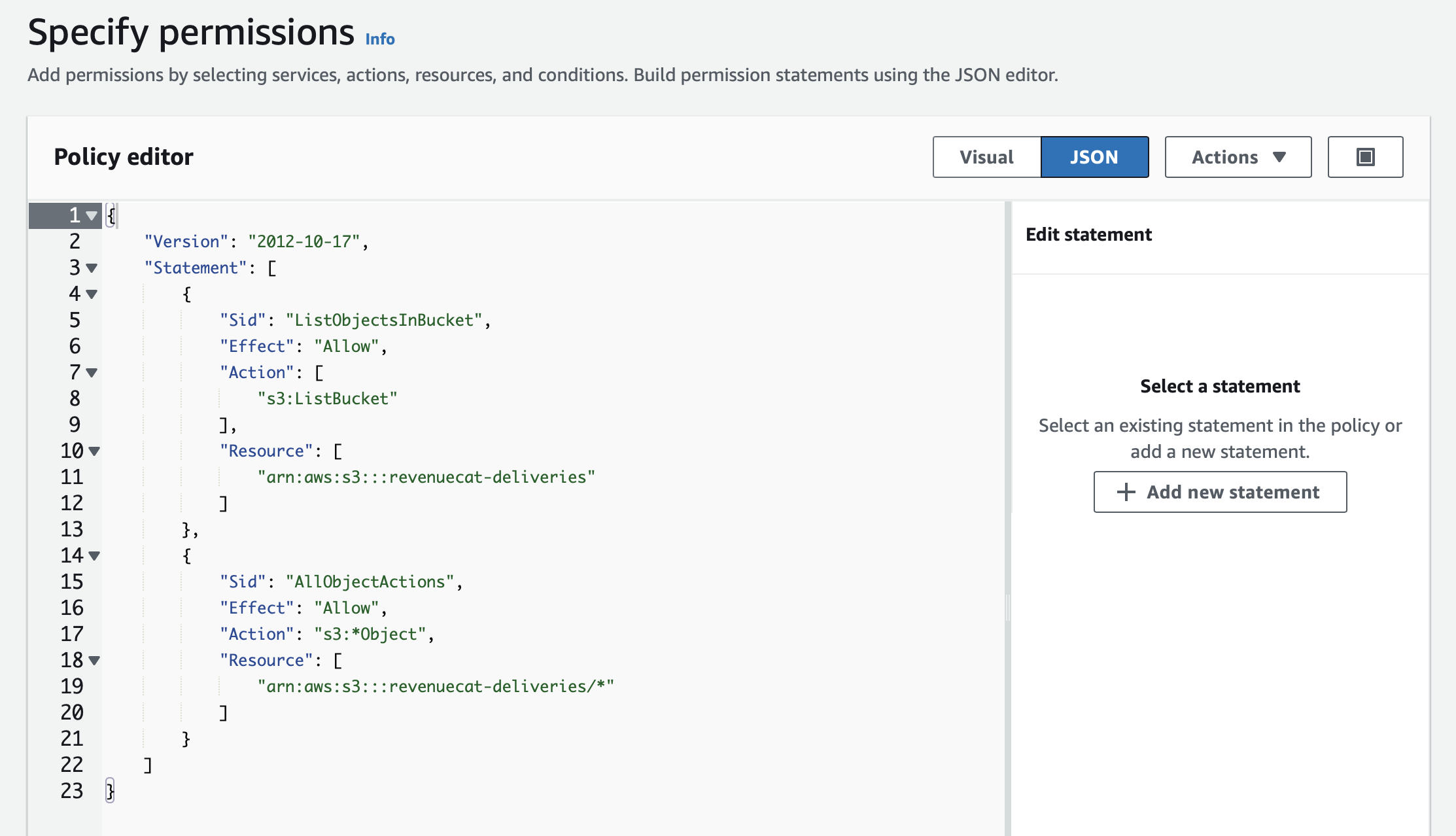Click the Add new statement button
The height and width of the screenshot is (836, 1456).
coord(1220,492)
